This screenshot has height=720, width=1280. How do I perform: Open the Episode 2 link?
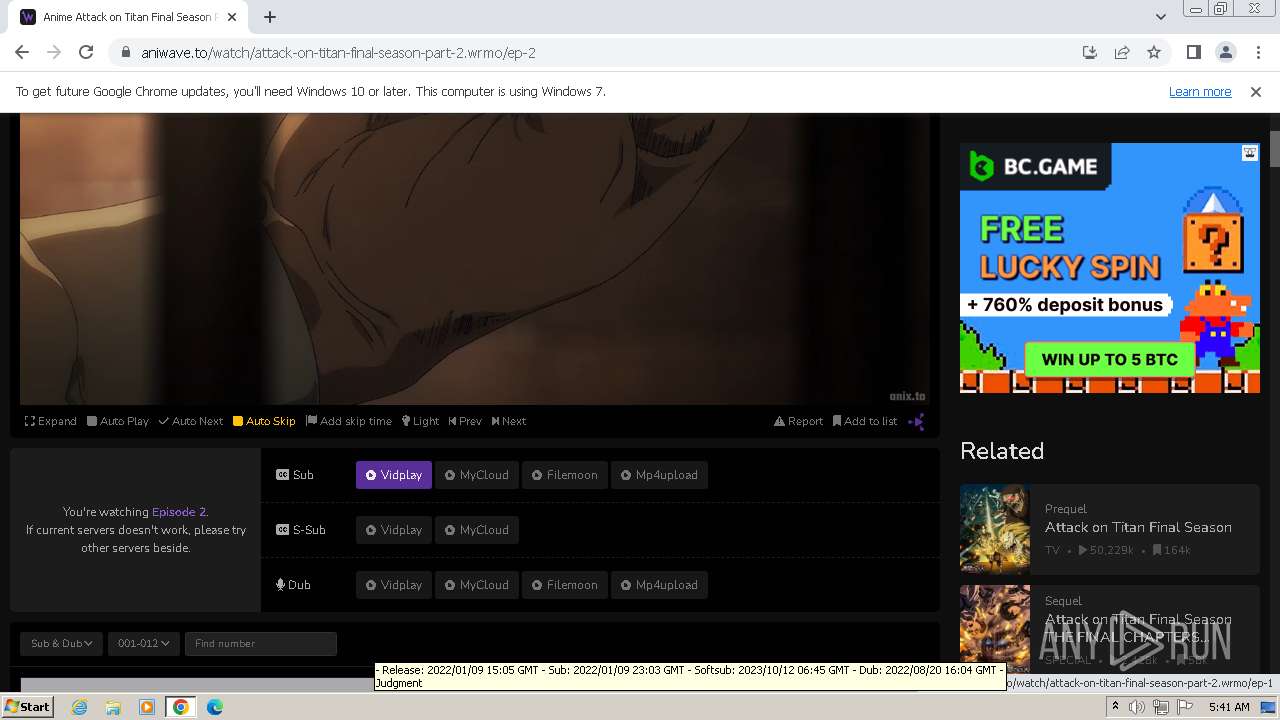tap(179, 512)
